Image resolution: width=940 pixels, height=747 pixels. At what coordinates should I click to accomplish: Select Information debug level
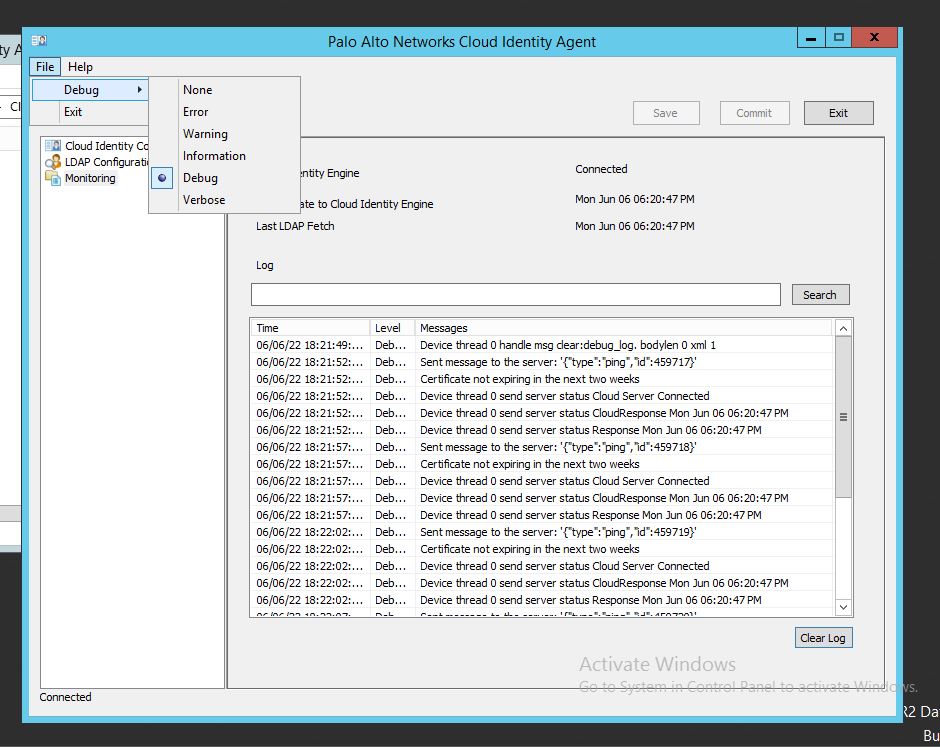point(214,156)
